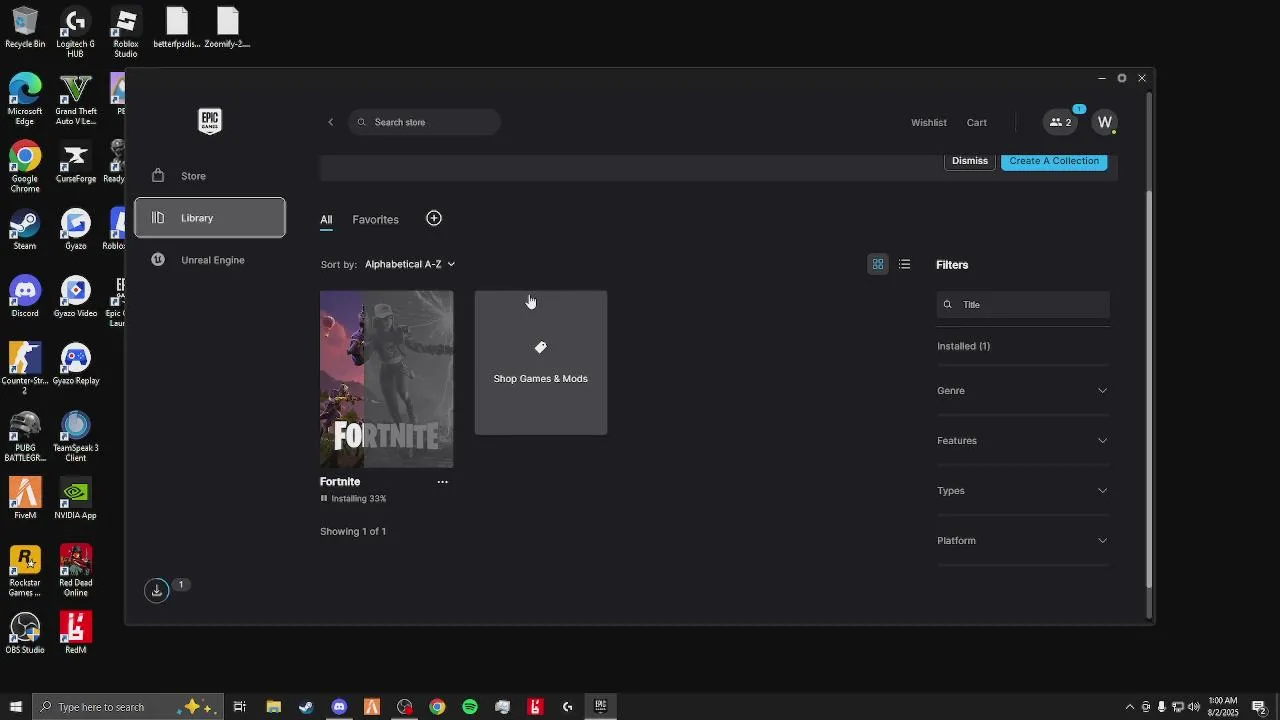
Task: Expand the Types filter
Action: pyautogui.click(x=1022, y=491)
